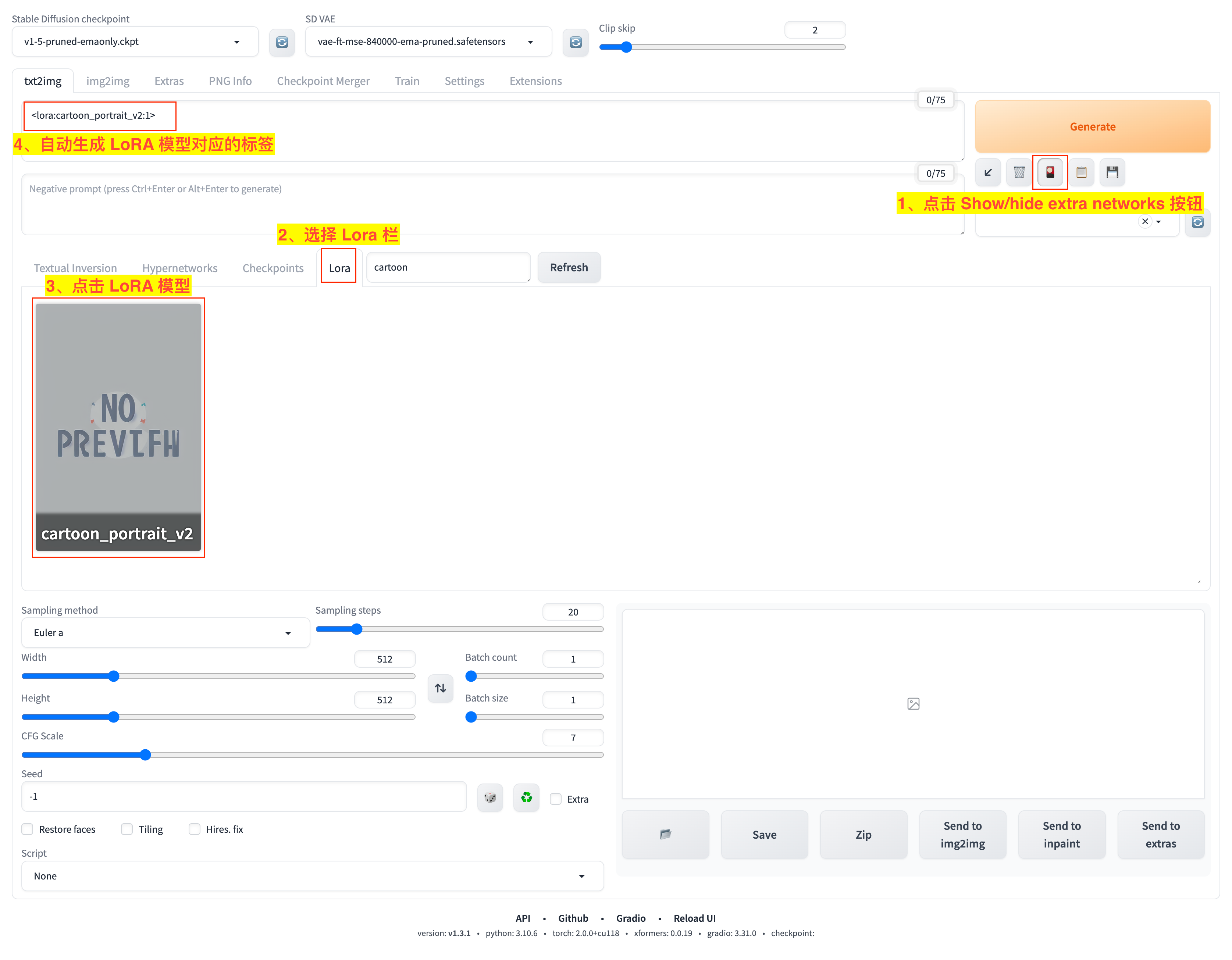Click the trash icon to clear prompt
Screen dimensions: 1232x960
(1019, 172)
